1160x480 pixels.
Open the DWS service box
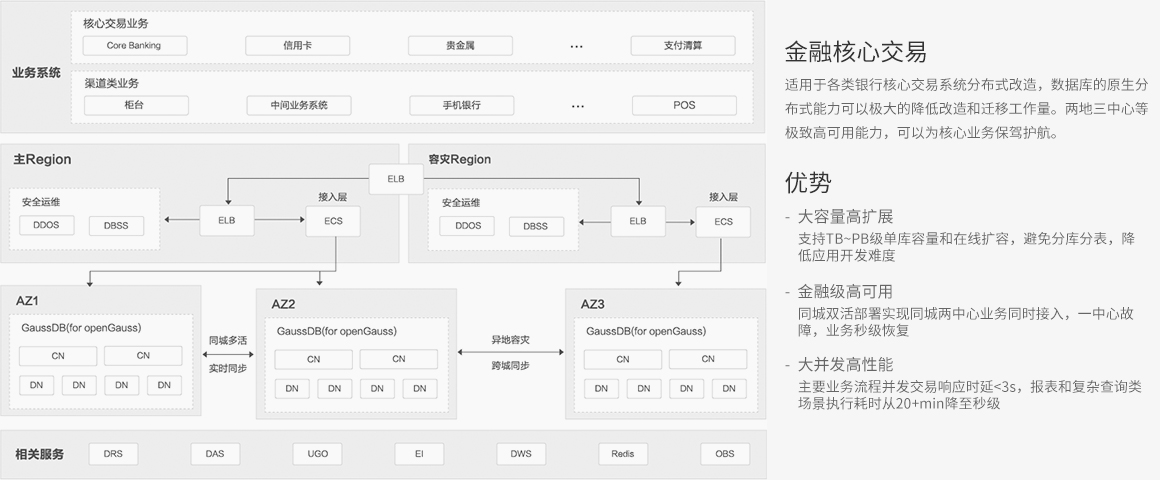521,453
